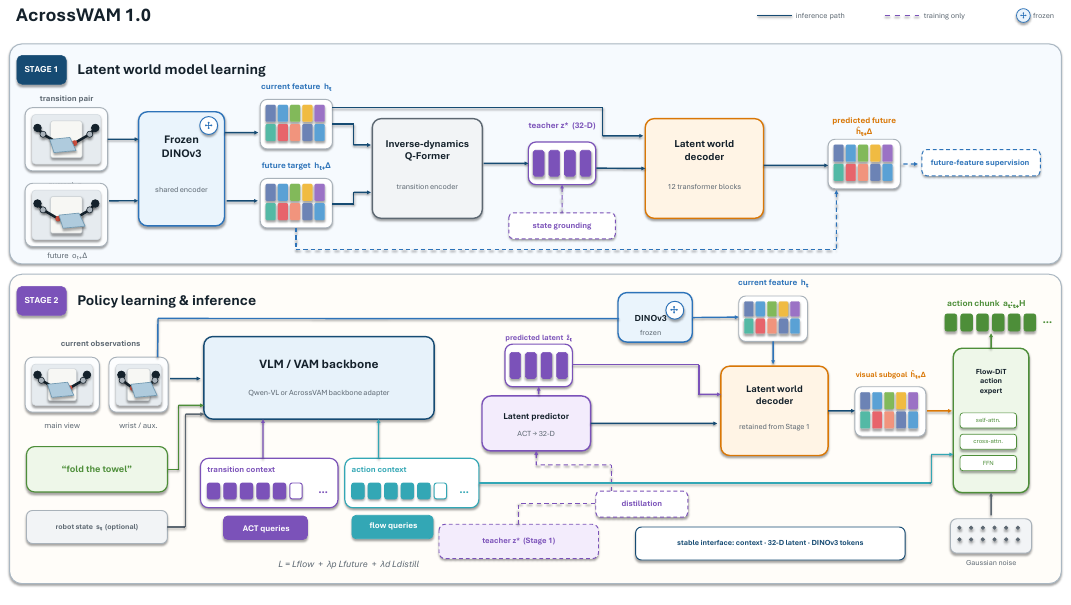Click the predicted latent purple tokens
The image size is (1071, 605).
[538, 365]
